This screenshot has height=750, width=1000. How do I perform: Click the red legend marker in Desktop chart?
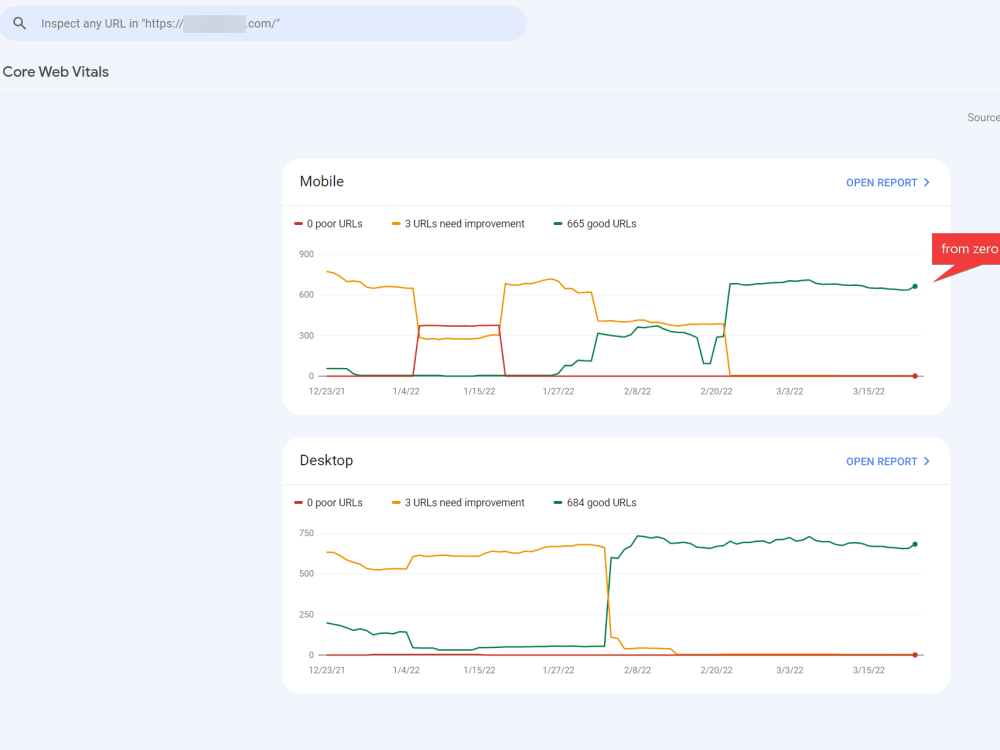299,503
